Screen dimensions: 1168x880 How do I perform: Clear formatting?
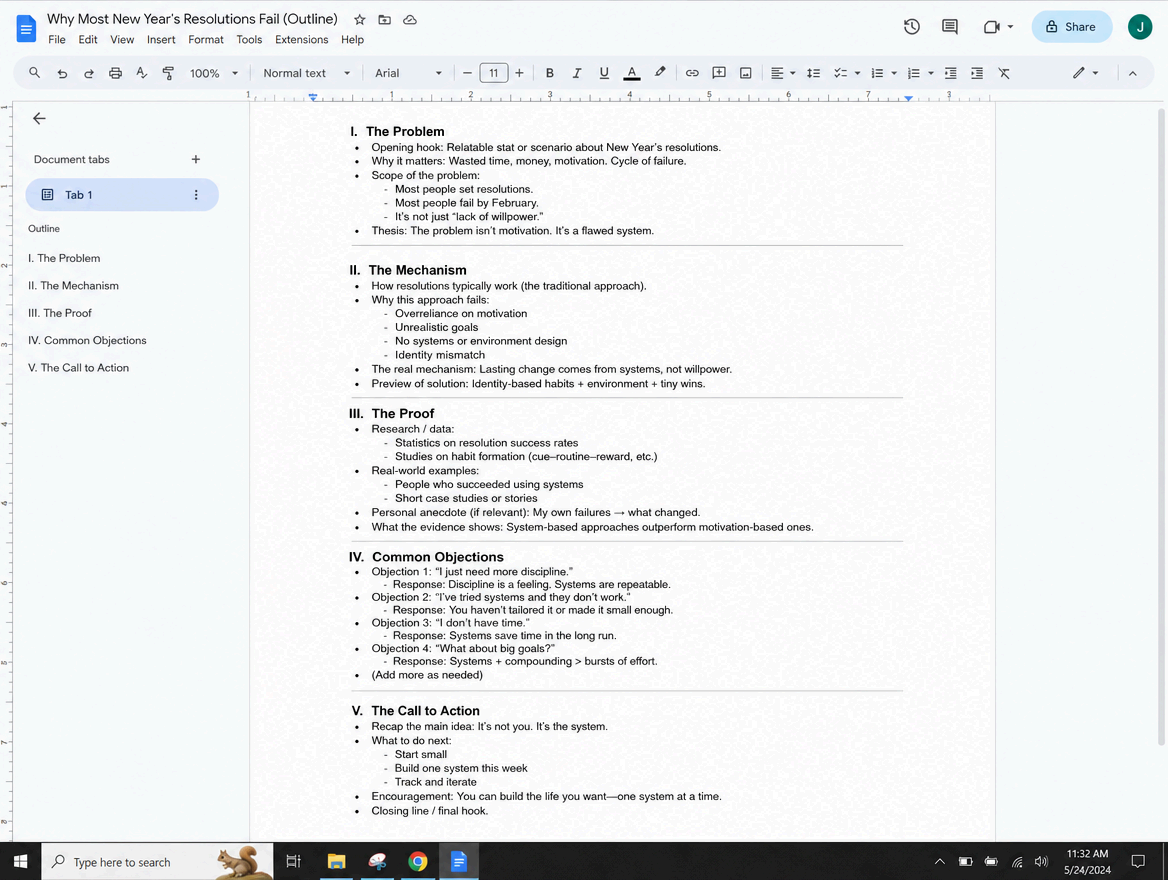(x=1004, y=73)
